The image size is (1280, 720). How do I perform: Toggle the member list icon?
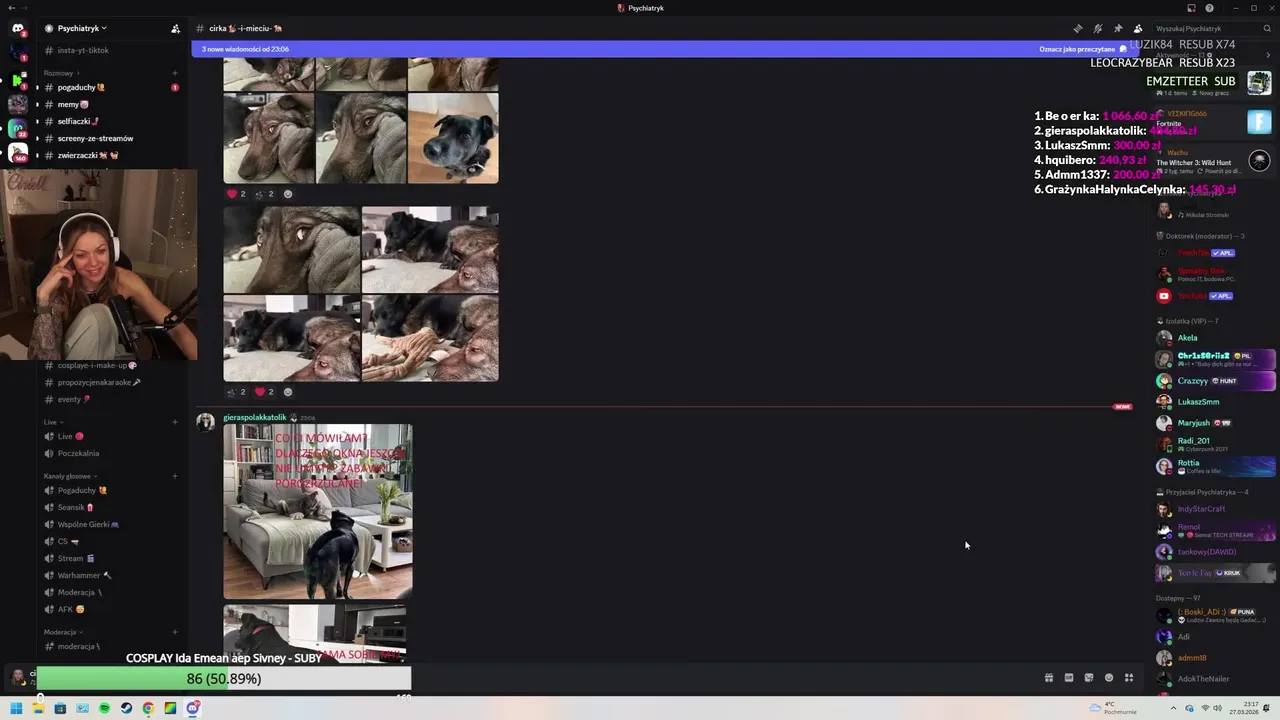(x=1138, y=29)
